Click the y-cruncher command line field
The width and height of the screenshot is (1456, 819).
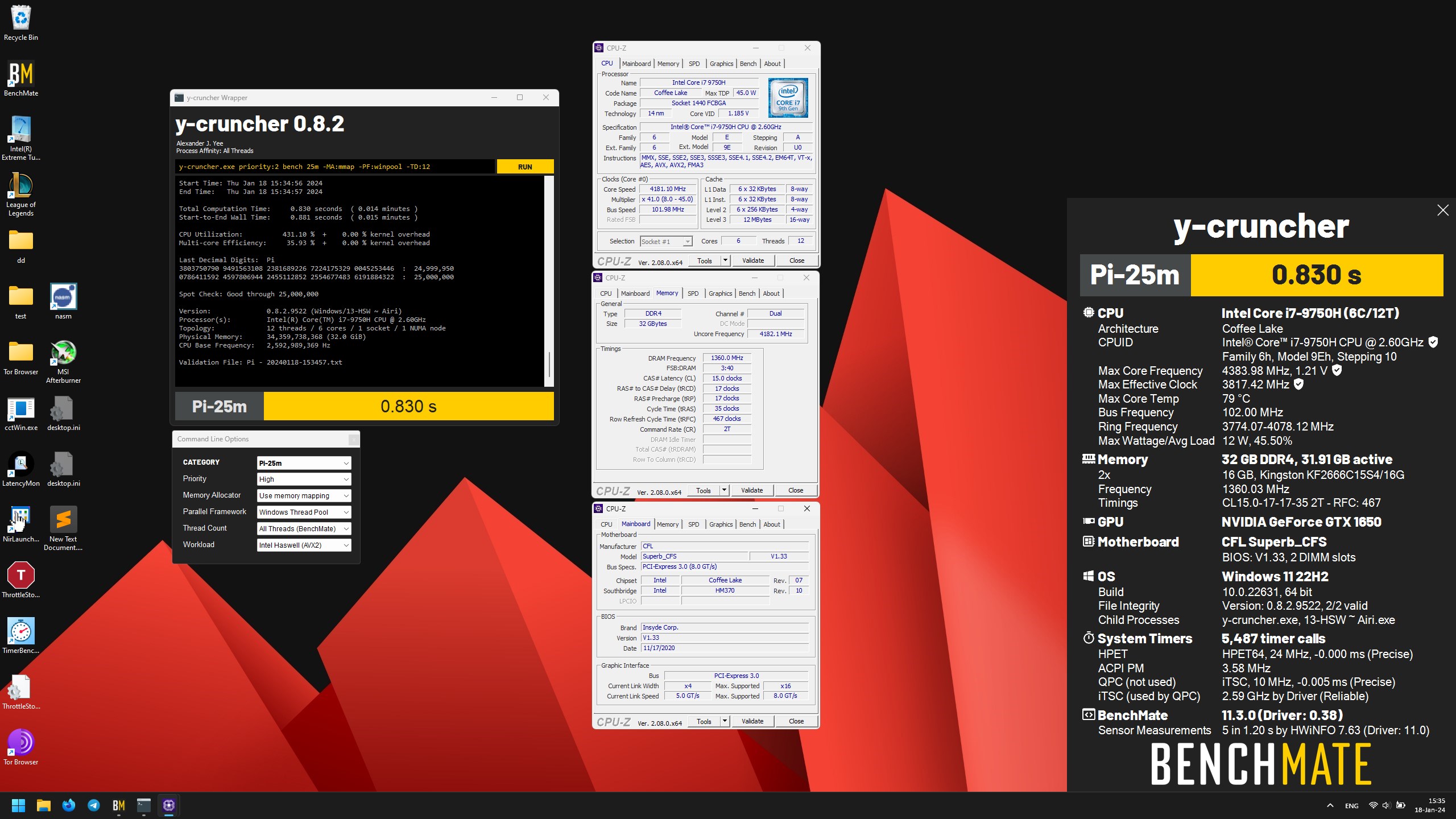pyautogui.click(x=334, y=167)
